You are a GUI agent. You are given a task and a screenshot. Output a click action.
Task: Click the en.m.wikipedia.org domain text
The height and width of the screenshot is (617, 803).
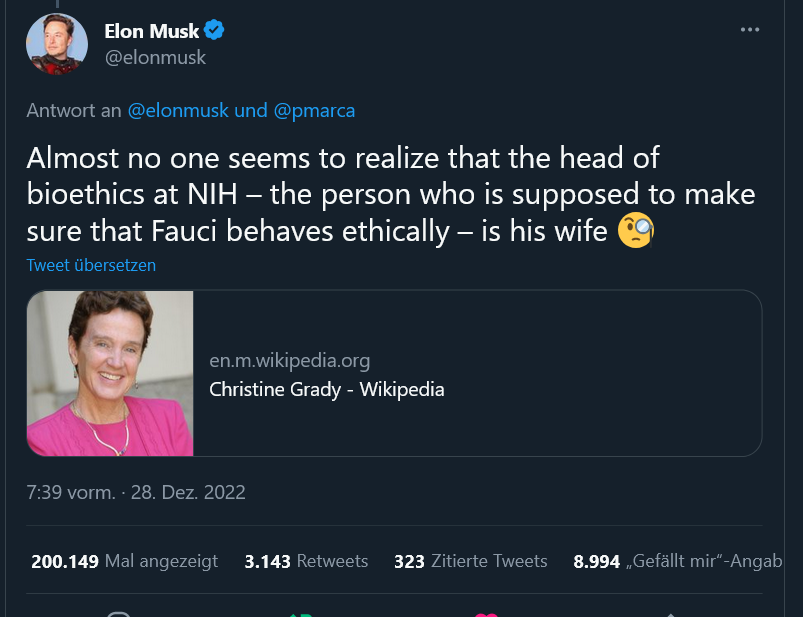(289, 361)
